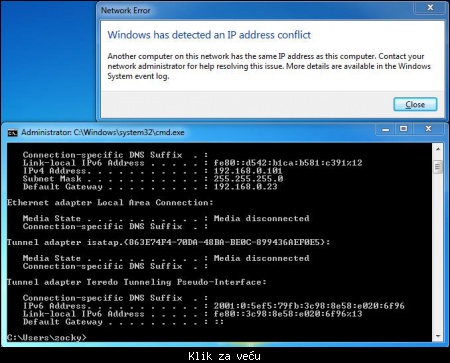Click 'Tunnel adapter Teredo Tunneling Pseudo-Interface:' line
Viewport: 450px width, 363px height.
click(137, 282)
